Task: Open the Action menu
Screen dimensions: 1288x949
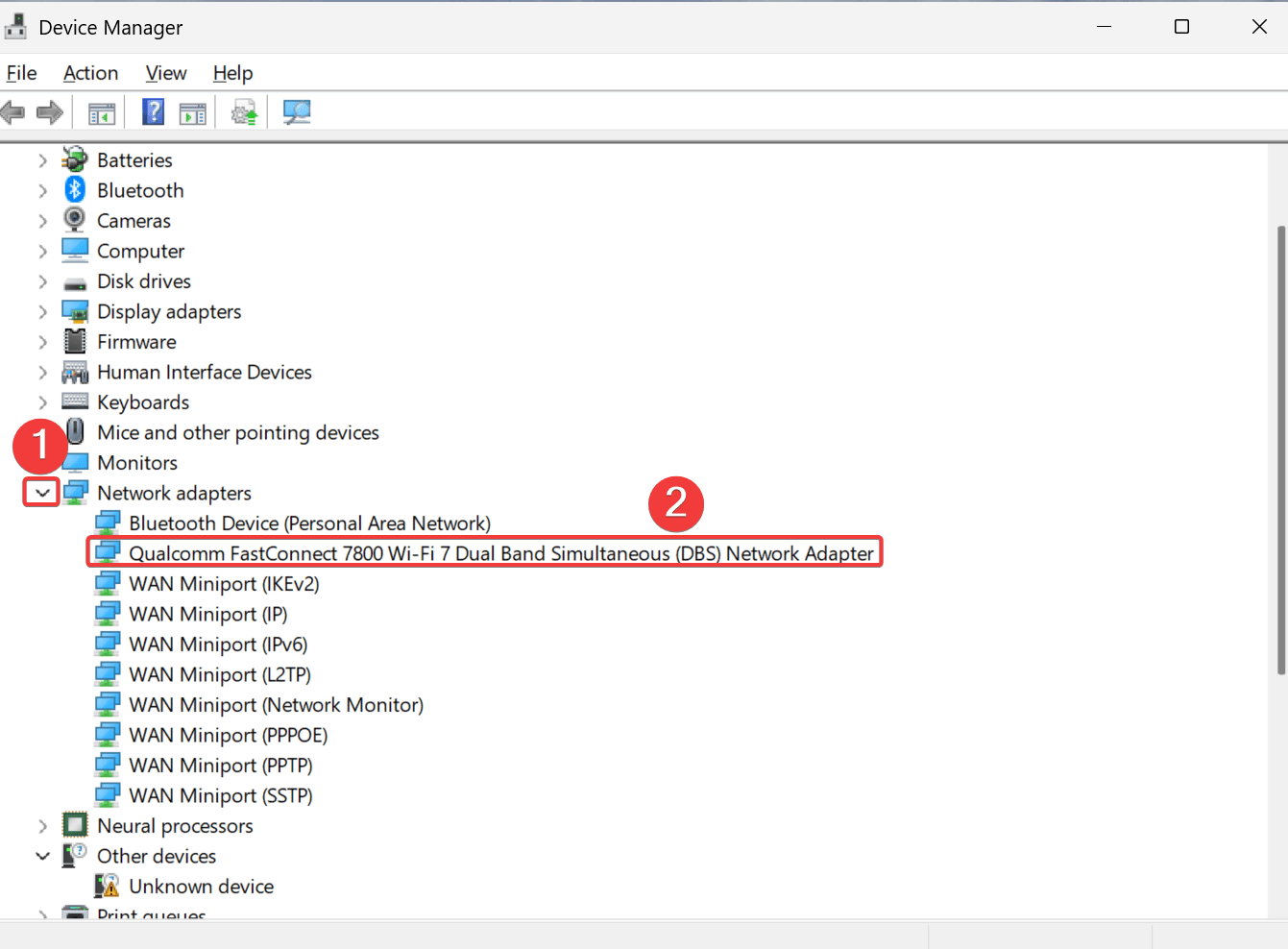Action: (90, 73)
